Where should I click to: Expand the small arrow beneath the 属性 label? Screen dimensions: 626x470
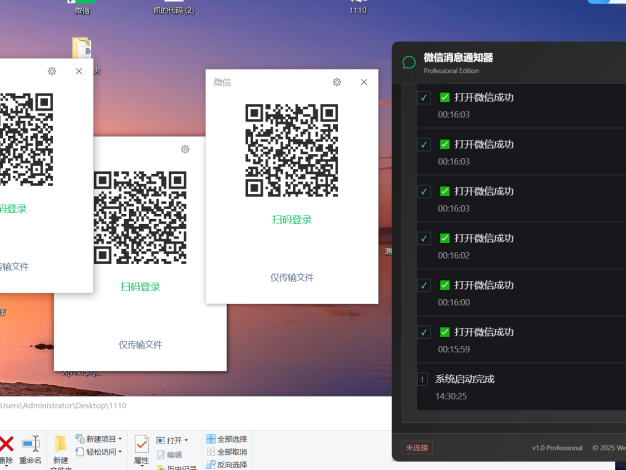pos(141,466)
